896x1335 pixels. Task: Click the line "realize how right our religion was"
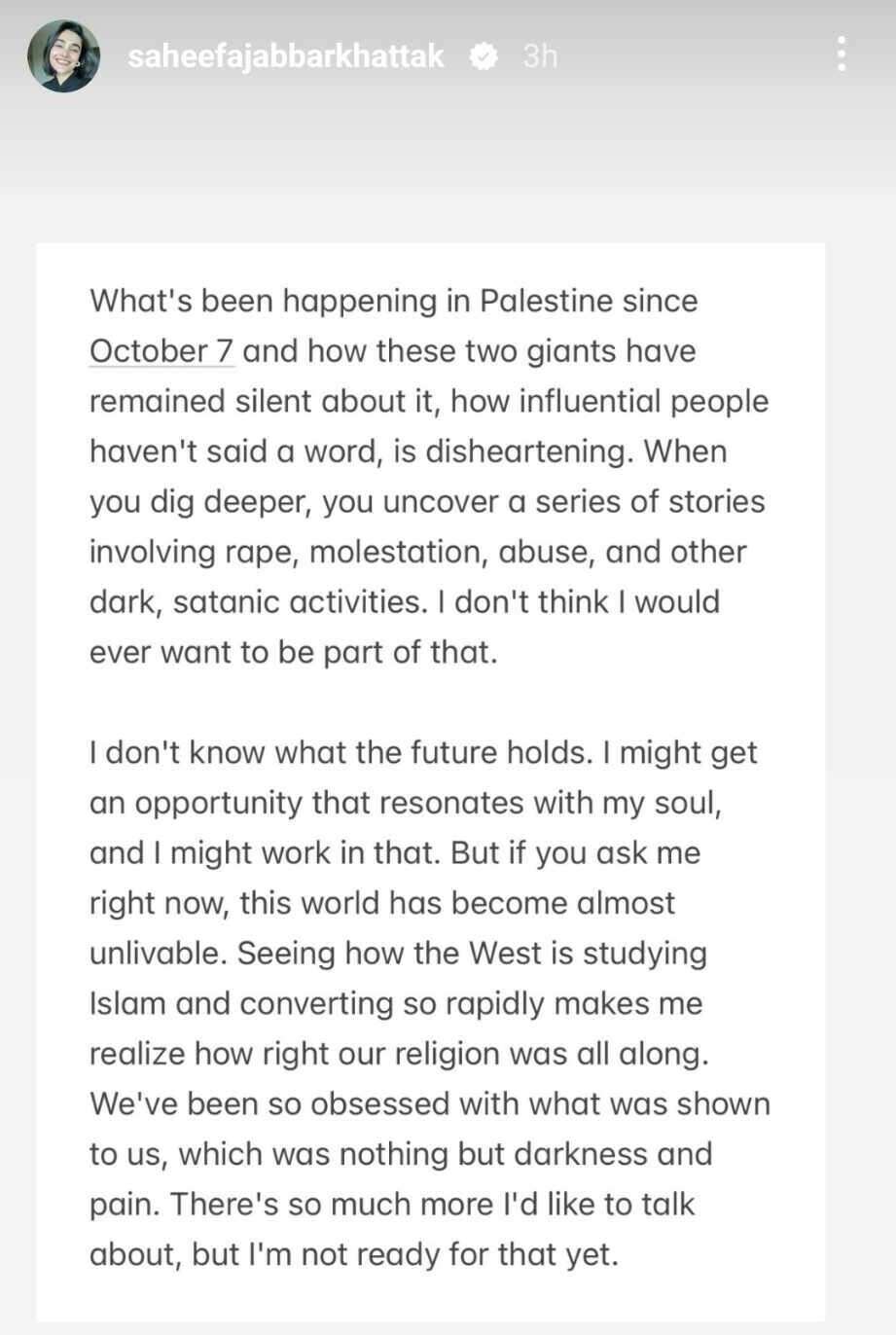(x=398, y=1054)
